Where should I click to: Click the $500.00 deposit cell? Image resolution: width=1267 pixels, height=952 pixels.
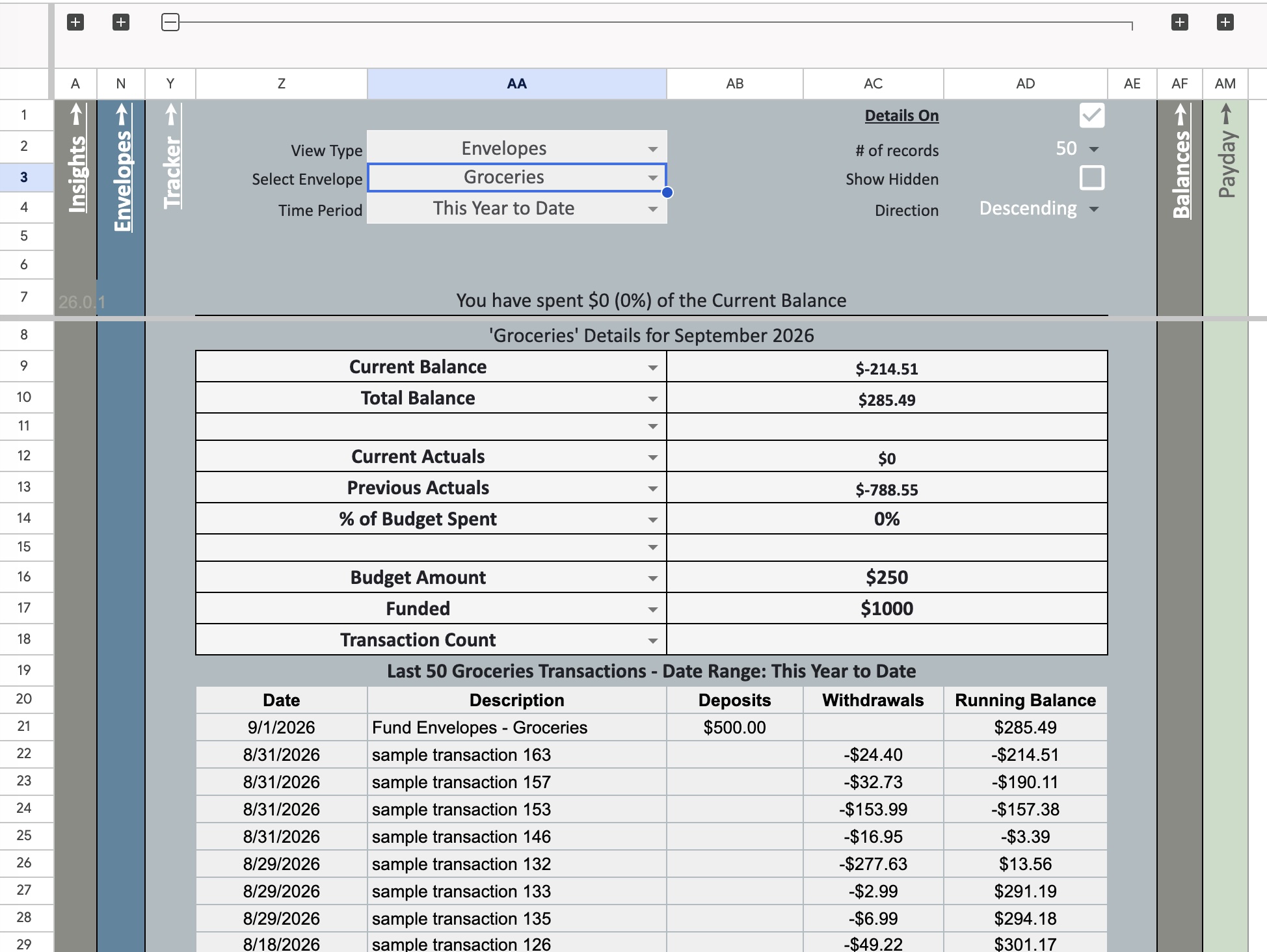[x=735, y=728]
